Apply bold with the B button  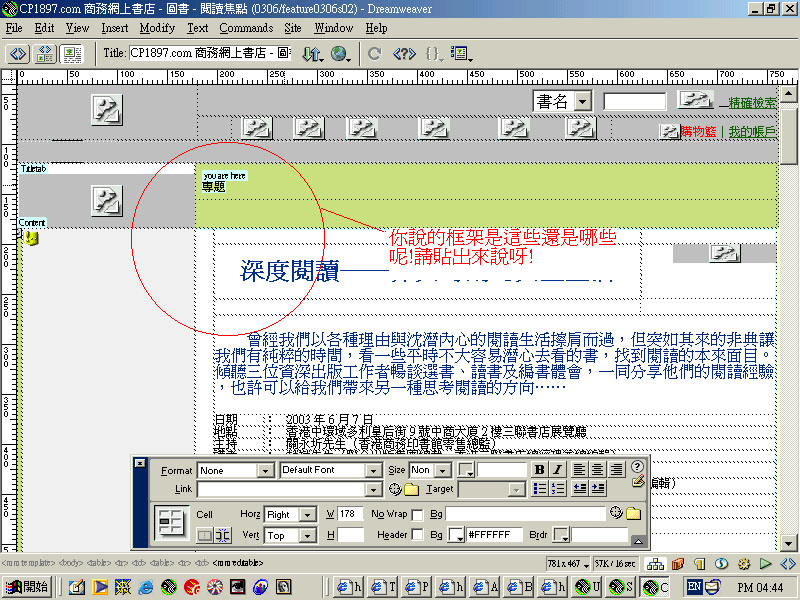pos(540,470)
